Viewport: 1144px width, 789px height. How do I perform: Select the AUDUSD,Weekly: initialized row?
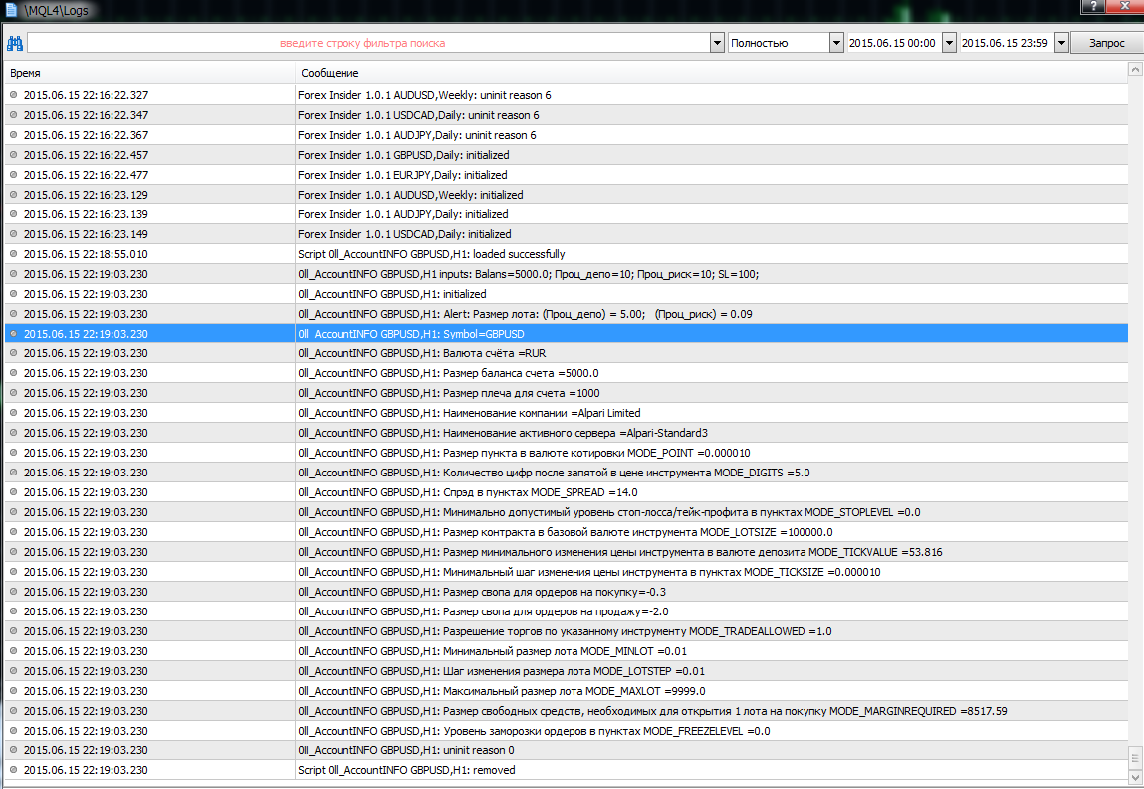tap(566, 195)
